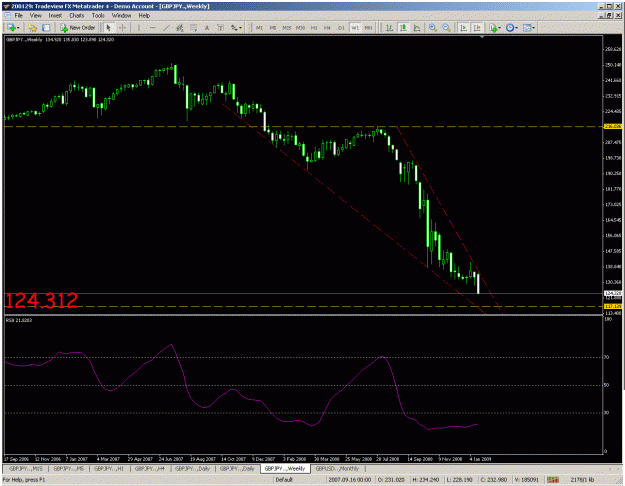Open the Tools menu
The image size is (625, 486).
coord(98,16)
